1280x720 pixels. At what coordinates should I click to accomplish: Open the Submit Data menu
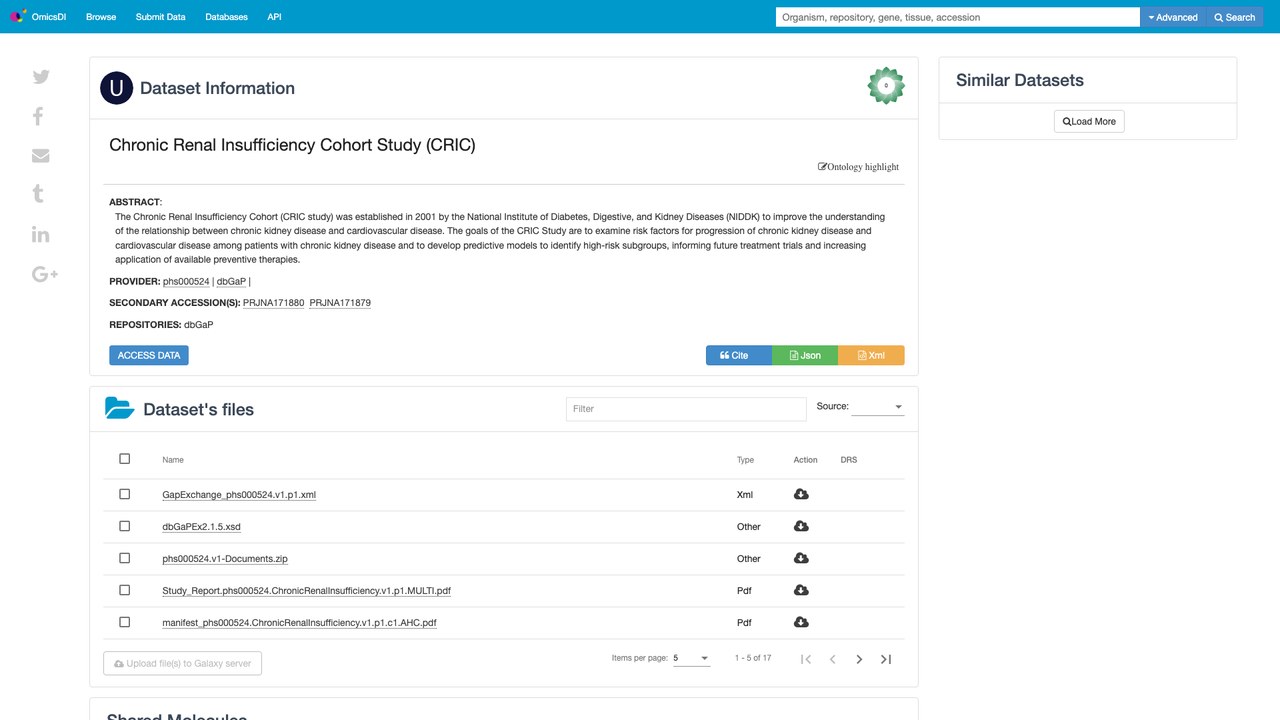160,17
